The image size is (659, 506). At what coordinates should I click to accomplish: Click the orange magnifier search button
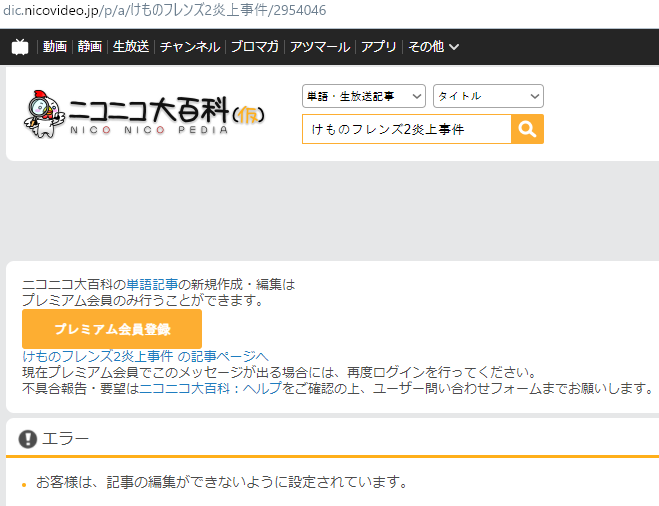click(527, 129)
